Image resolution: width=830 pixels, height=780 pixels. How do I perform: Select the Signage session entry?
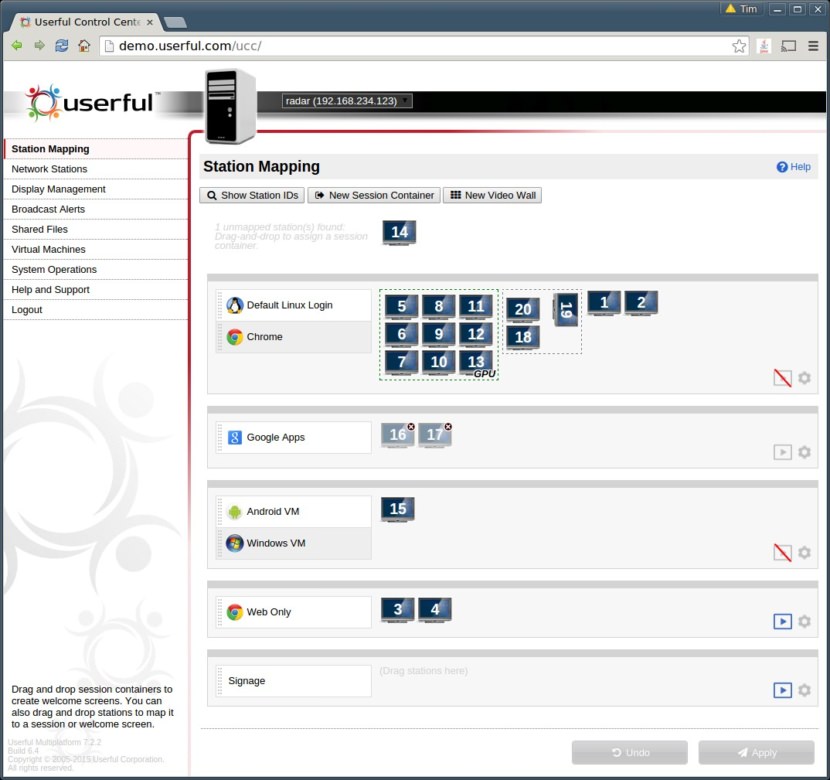tap(294, 681)
